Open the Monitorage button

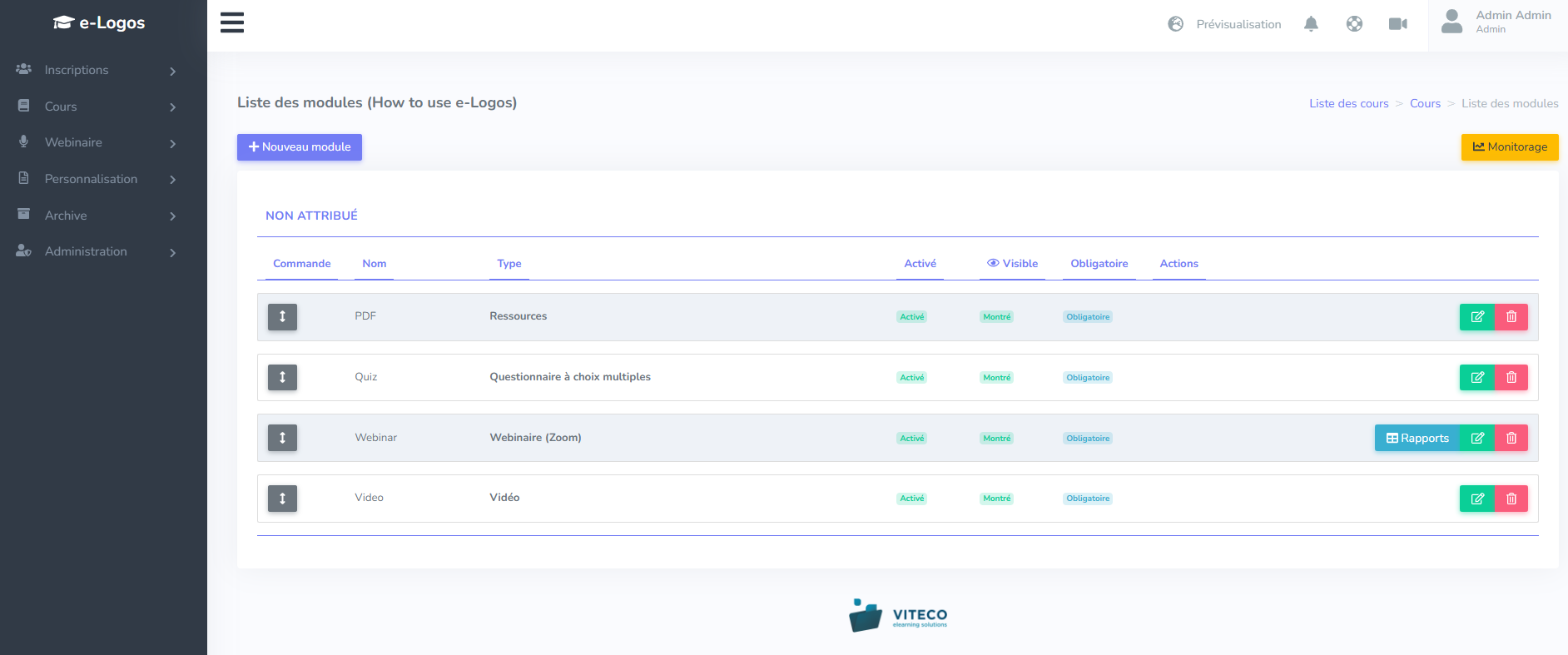1509,147
